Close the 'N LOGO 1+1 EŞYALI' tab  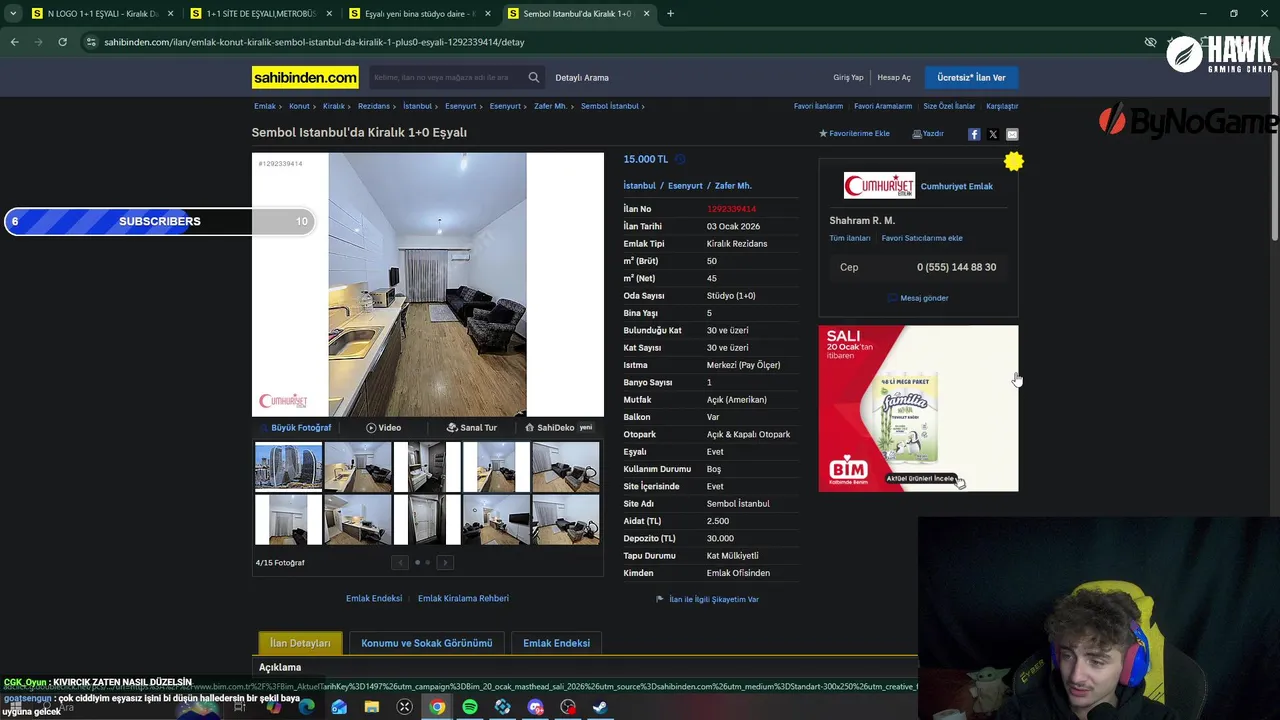point(171,14)
